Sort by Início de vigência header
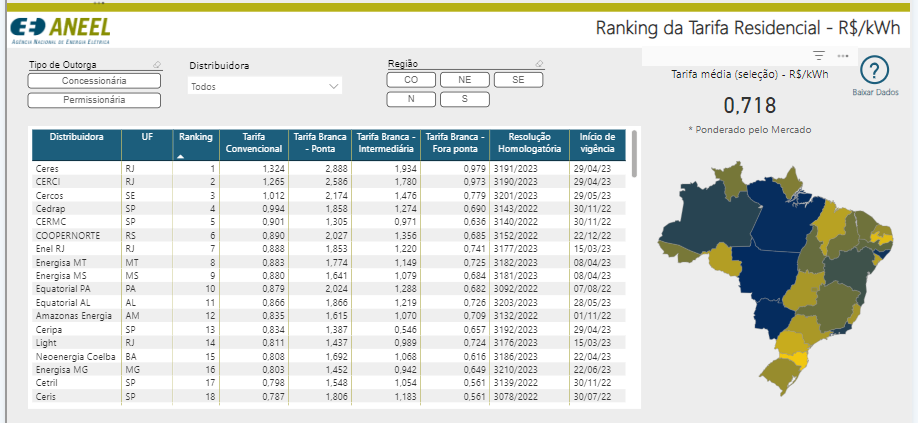 (597, 143)
